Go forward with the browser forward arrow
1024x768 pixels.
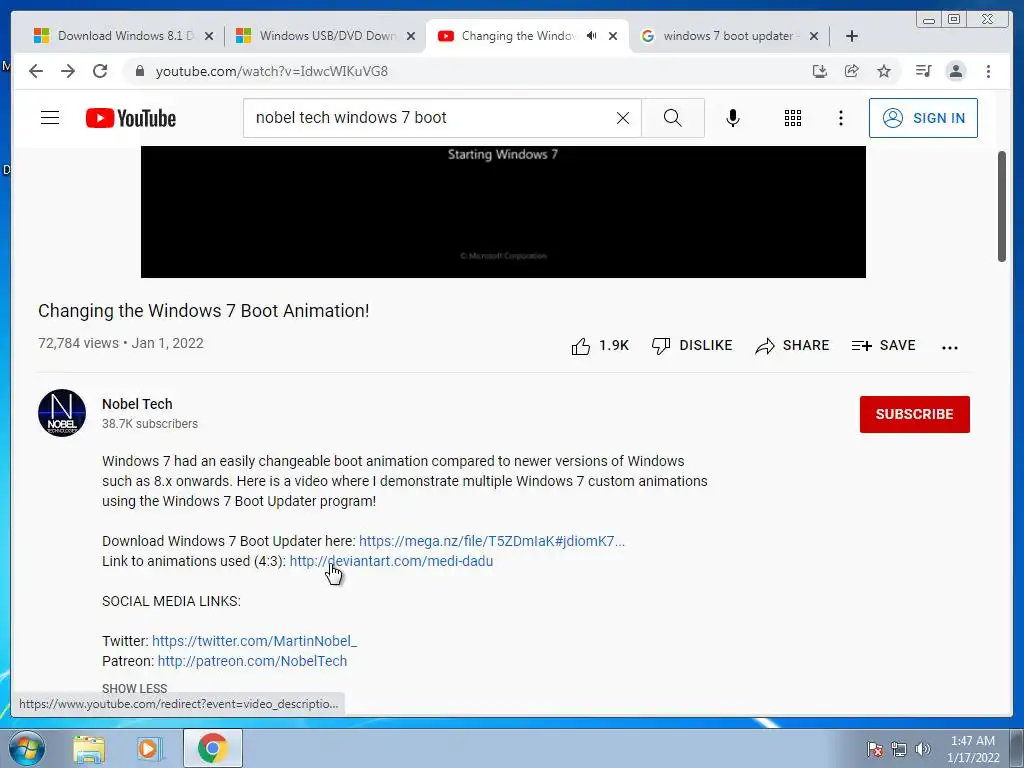coord(68,71)
